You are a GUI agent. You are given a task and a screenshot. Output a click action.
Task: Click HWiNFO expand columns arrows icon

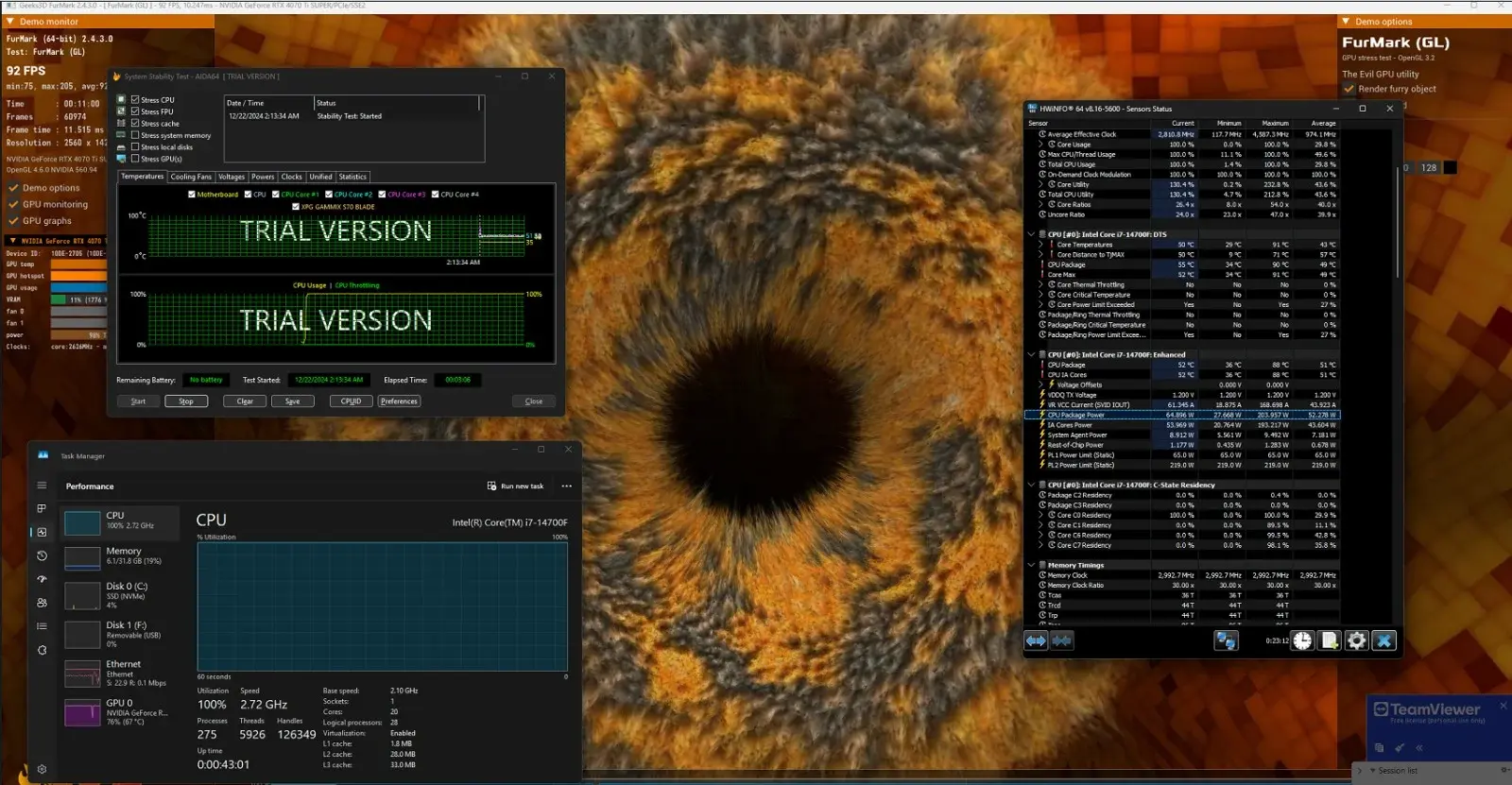[x=1037, y=640]
